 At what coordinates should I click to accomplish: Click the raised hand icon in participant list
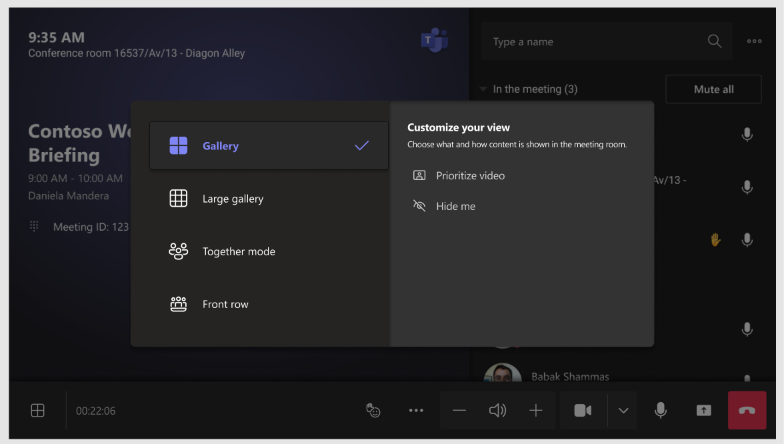(x=716, y=240)
